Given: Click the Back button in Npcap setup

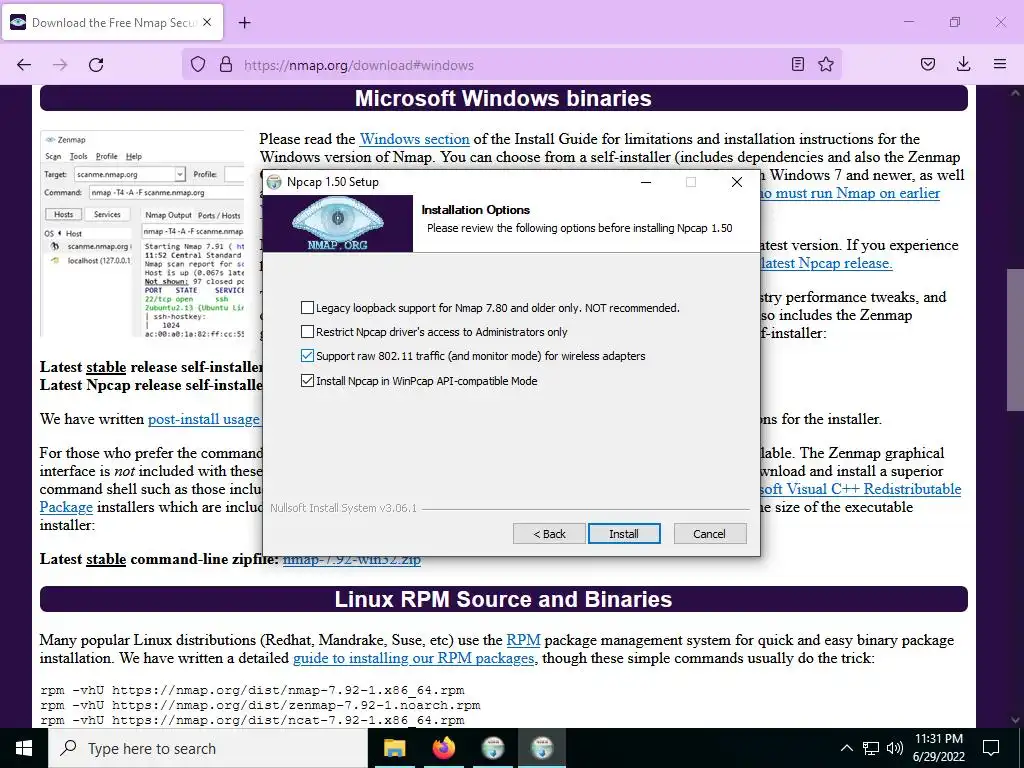Looking at the screenshot, I should [549, 534].
